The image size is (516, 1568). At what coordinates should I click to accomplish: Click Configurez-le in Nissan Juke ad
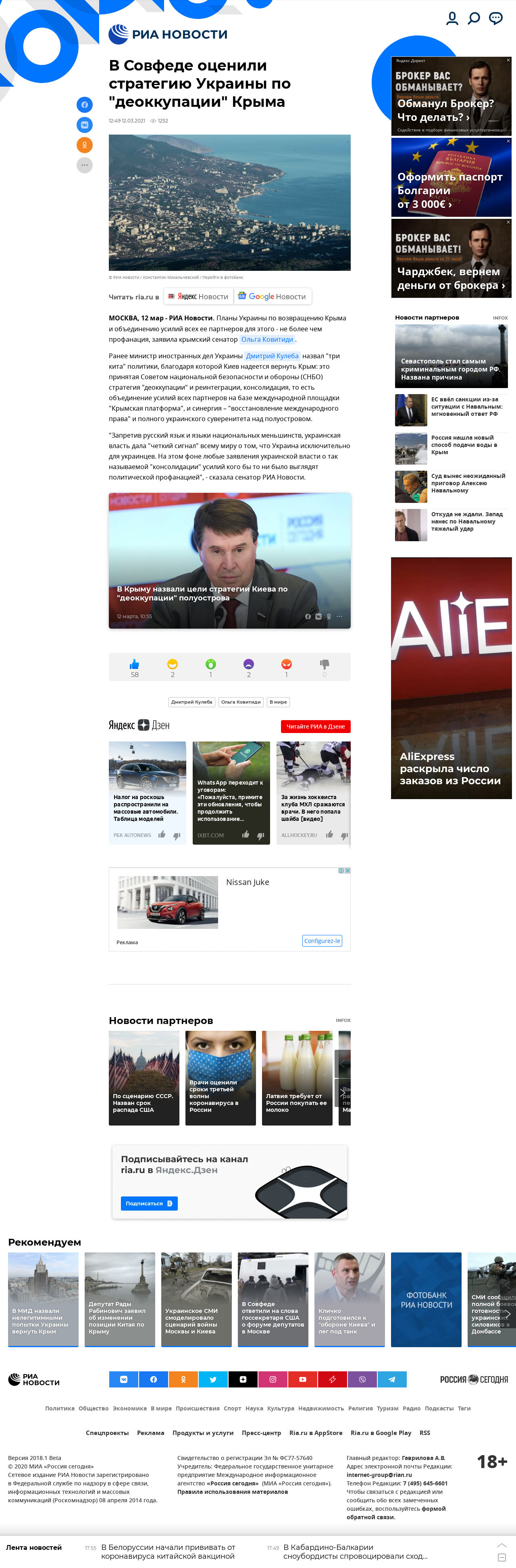322,941
